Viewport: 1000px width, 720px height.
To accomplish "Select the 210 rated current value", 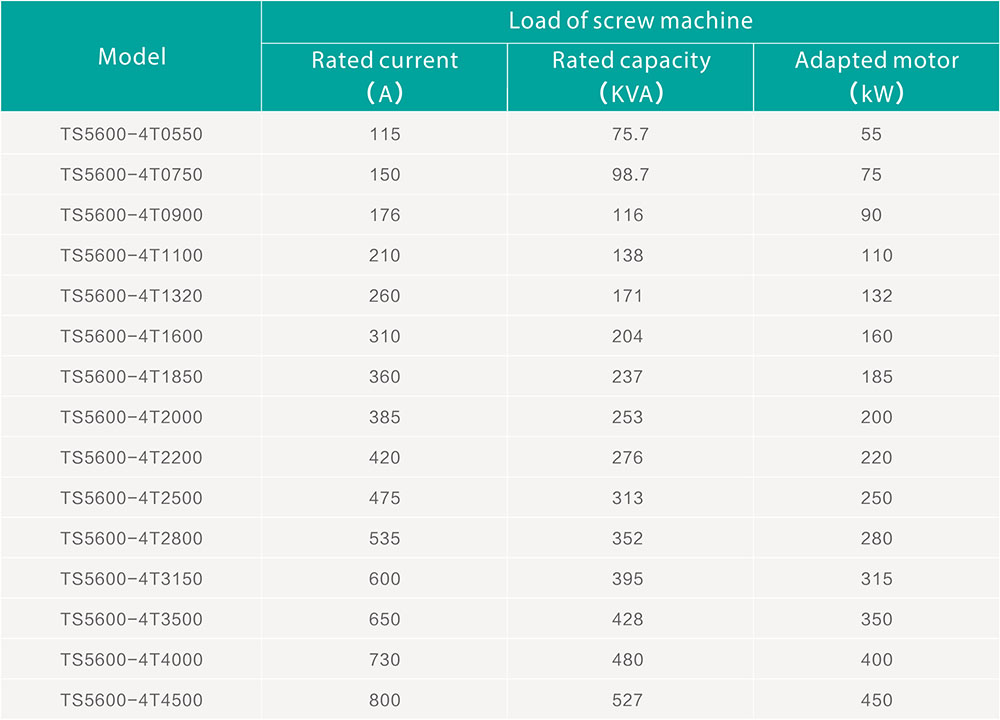I will (384, 256).
